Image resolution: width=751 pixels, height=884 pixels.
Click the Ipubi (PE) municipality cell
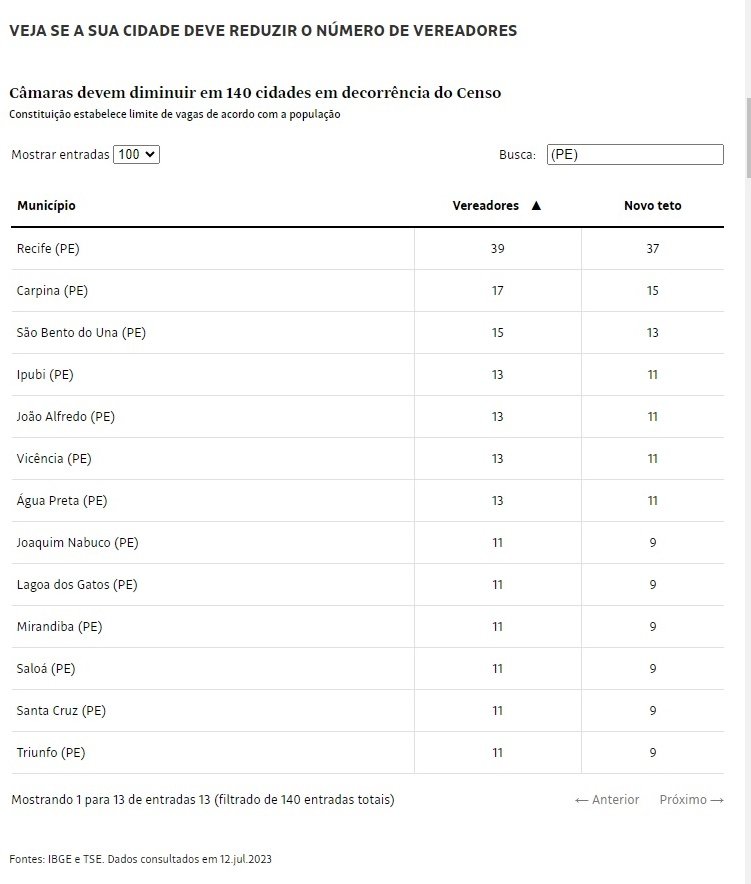(45, 375)
